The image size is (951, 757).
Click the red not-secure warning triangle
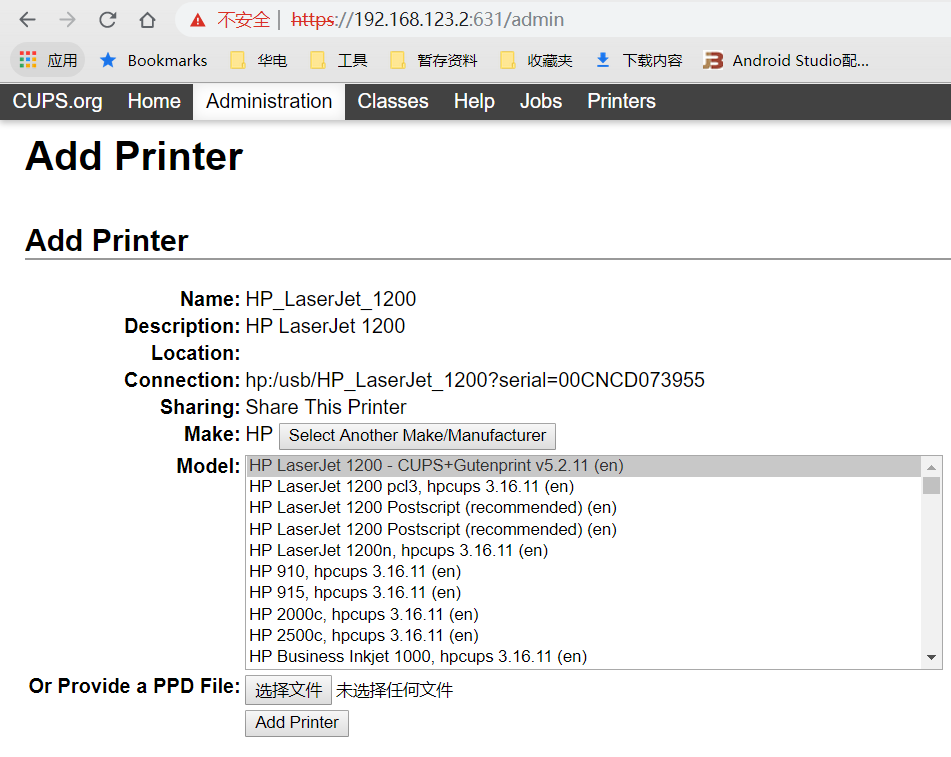(198, 20)
